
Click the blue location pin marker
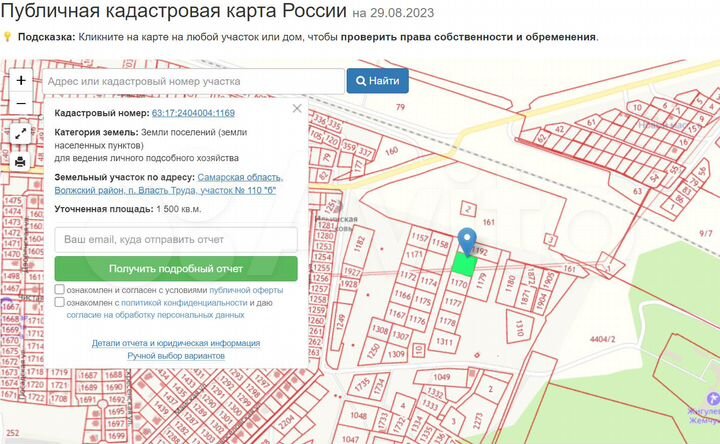point(467,241)
